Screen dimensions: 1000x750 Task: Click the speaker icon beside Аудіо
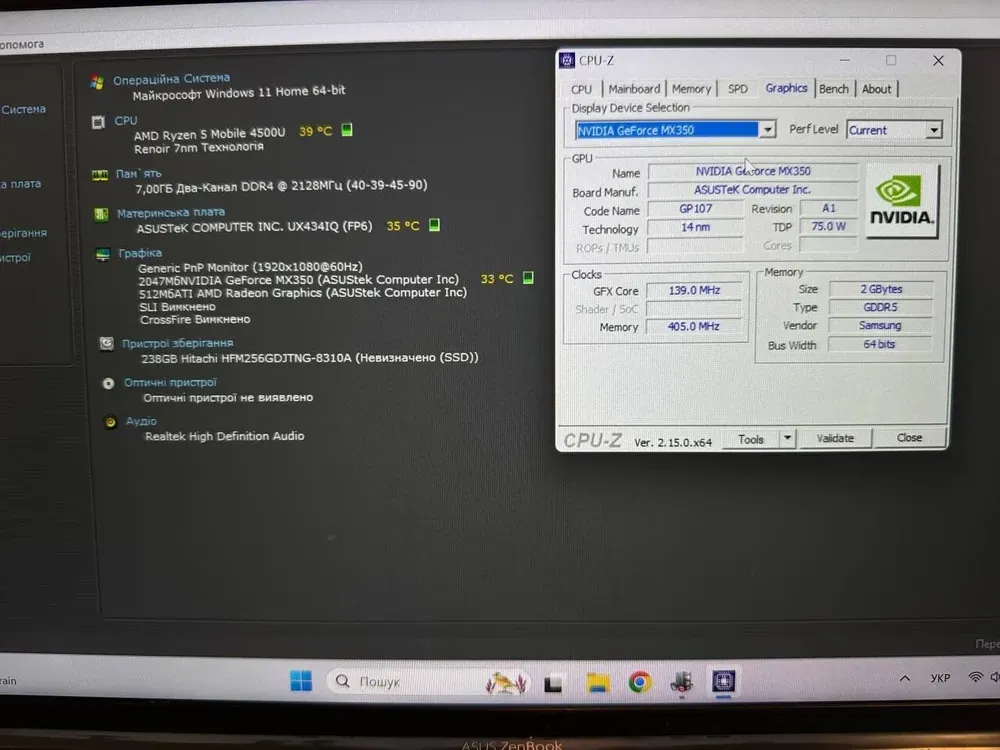point(110,422)
